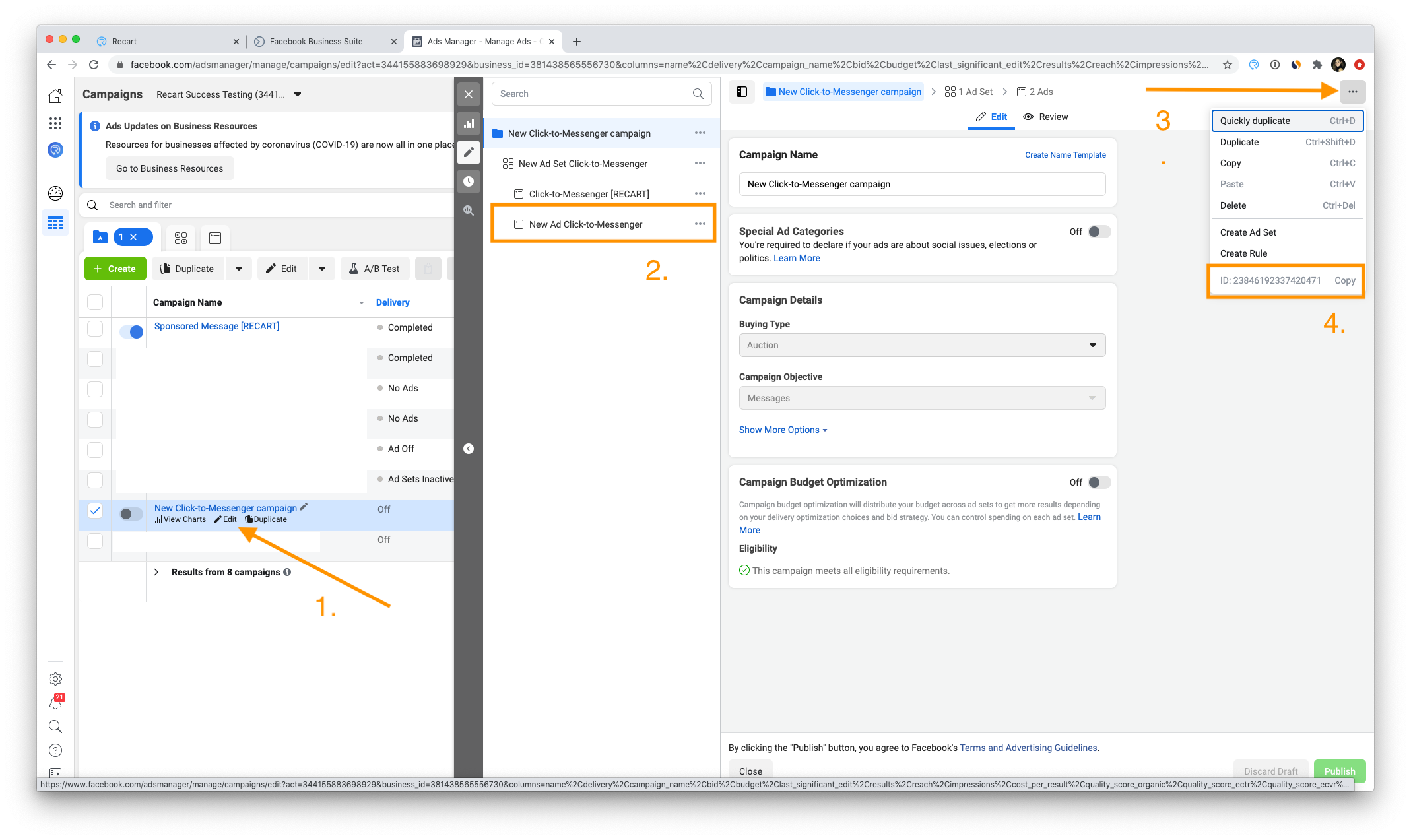
Task: Open the three-dot menu at top right
Action: click(1352, 92)
